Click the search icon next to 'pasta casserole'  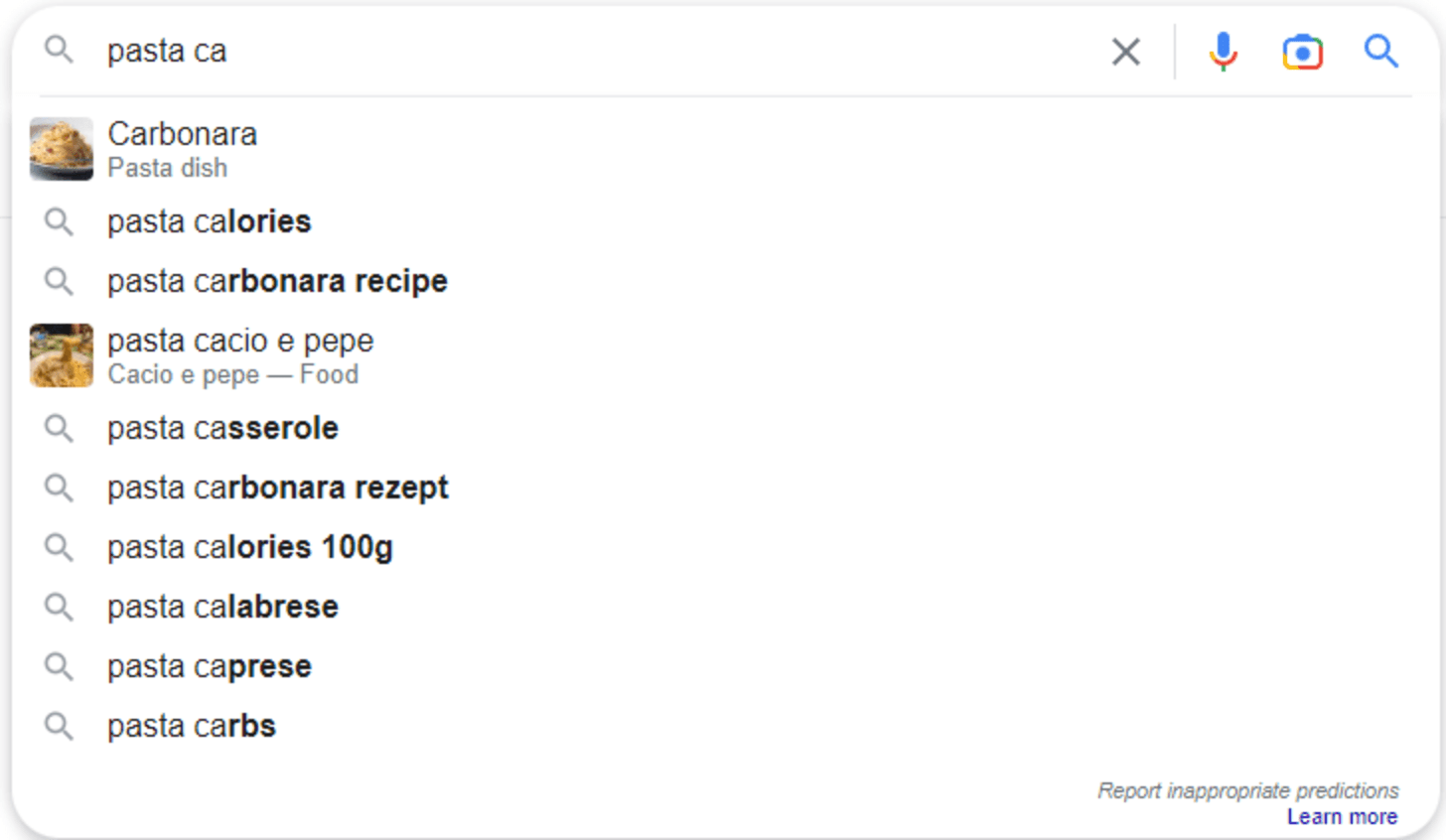(59, 428)
